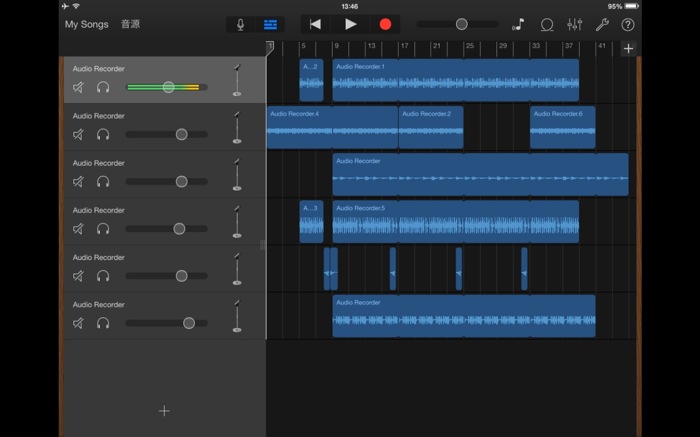700x437 pixels.
Task: Tap the 13:46 clock in status bar
Action: point(350,6)
